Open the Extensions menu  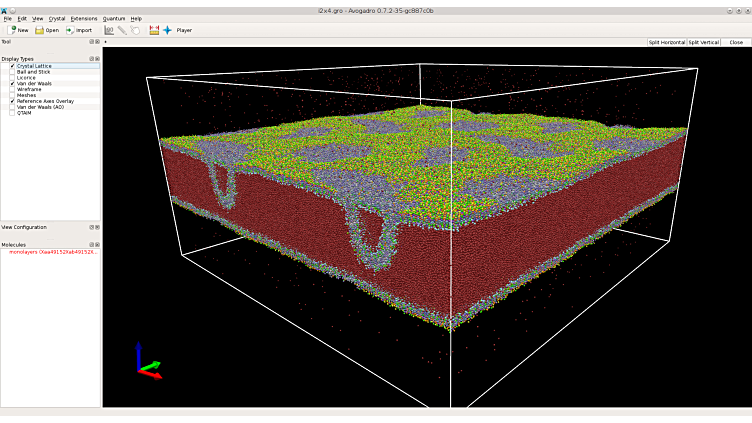(x=84, y=18)
